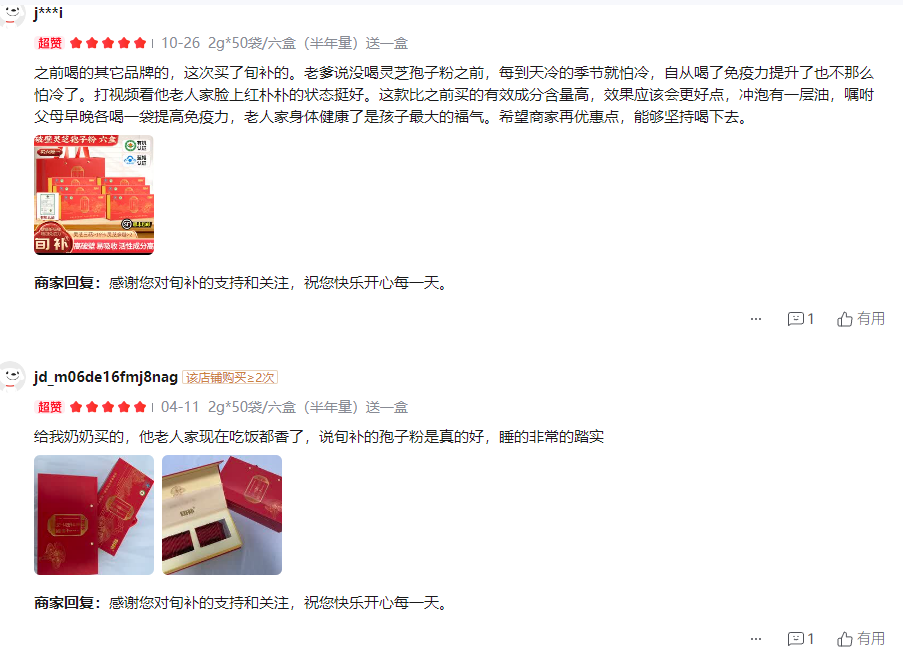The height and width of the screenshot is (660, 903).
Task: Click star rating on the 04-11 review
Action: tap(108, 407)
